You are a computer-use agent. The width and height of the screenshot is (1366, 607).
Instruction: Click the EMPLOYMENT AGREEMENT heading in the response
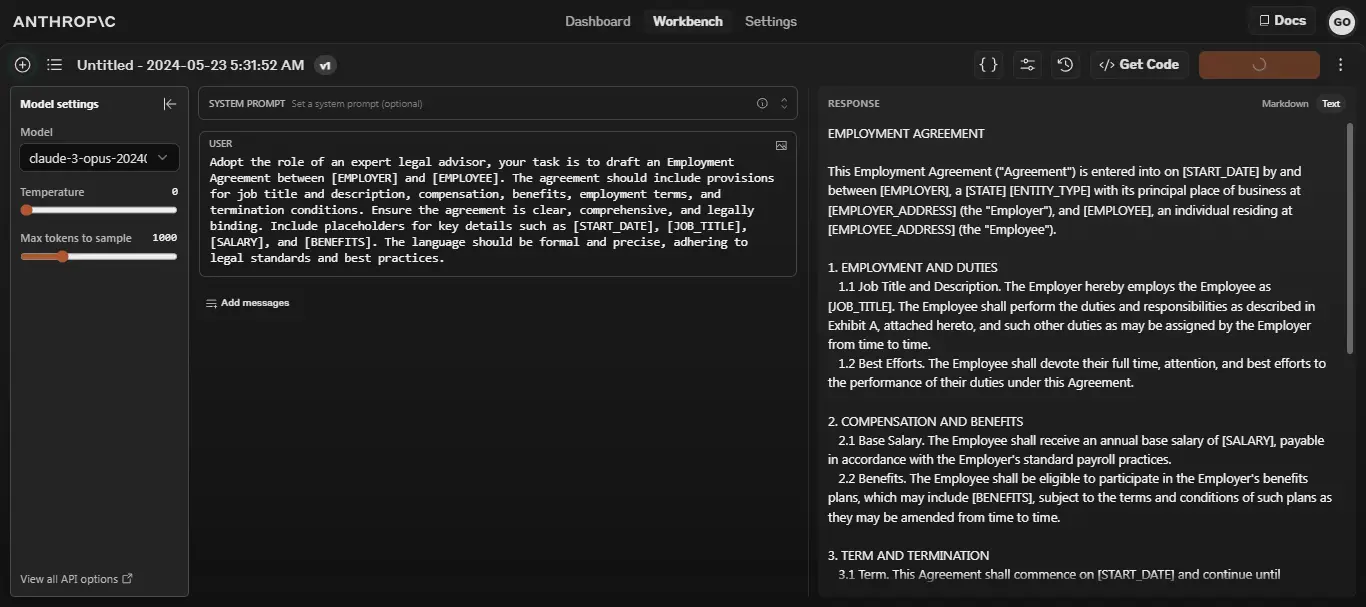pos(906,133)
